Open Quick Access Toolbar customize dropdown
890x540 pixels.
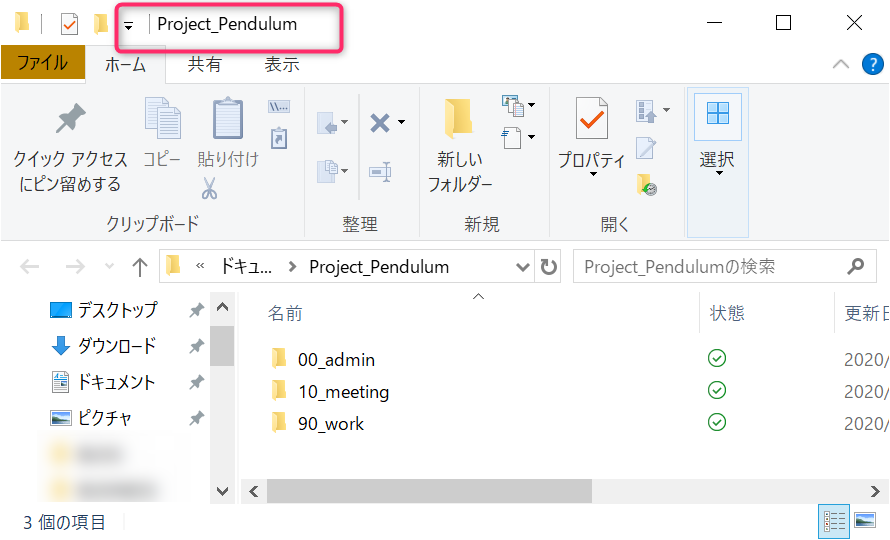pyautogui.click(x=128, y=25)
